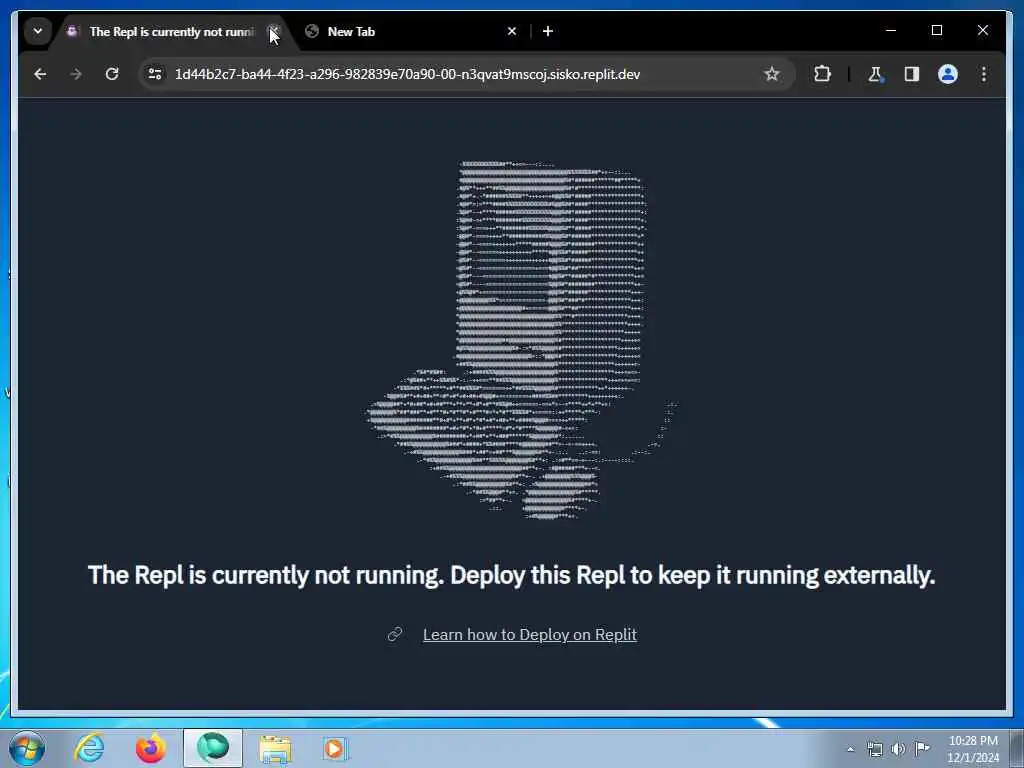Click the chain link icon beside Deploy link

[x=394, y=635]
